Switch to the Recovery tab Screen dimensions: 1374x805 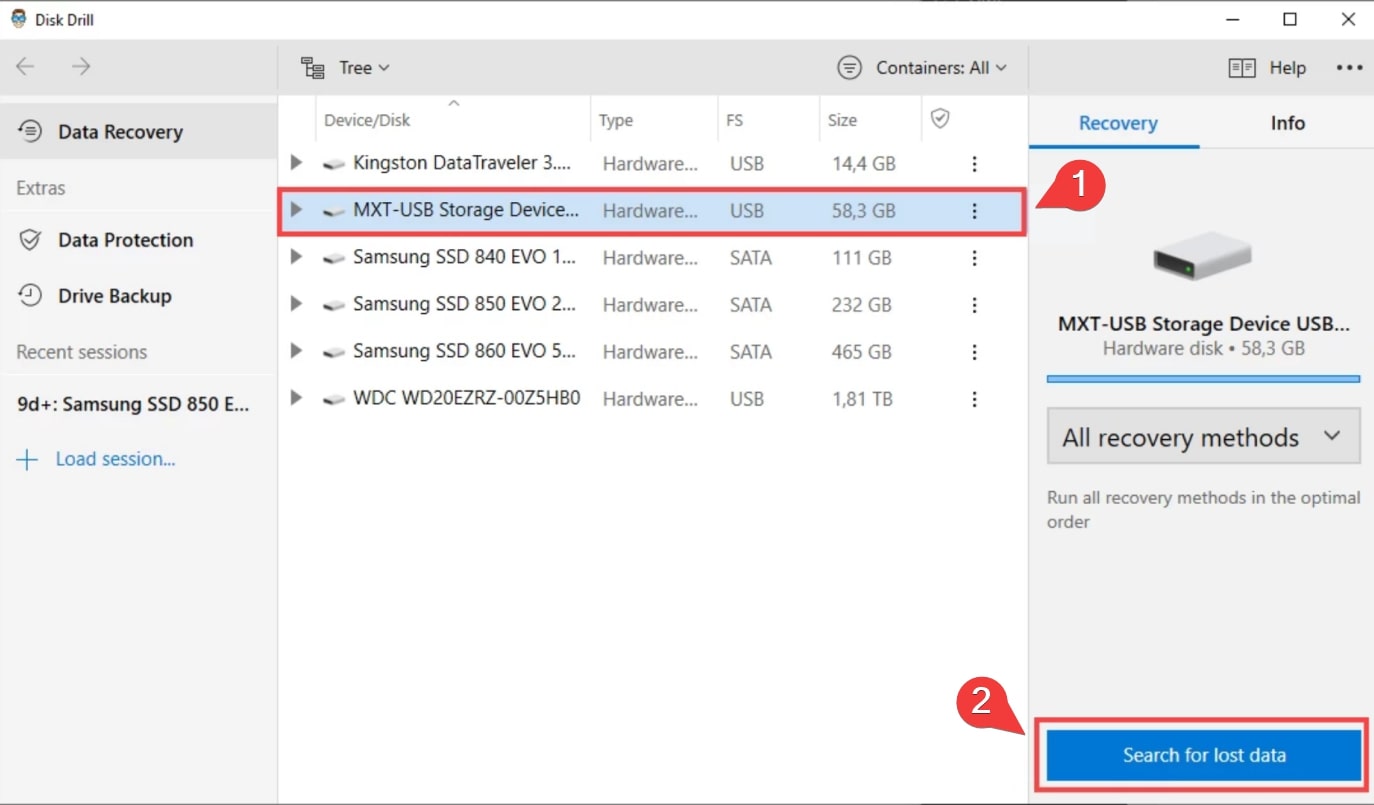[x=1117, y=123]
